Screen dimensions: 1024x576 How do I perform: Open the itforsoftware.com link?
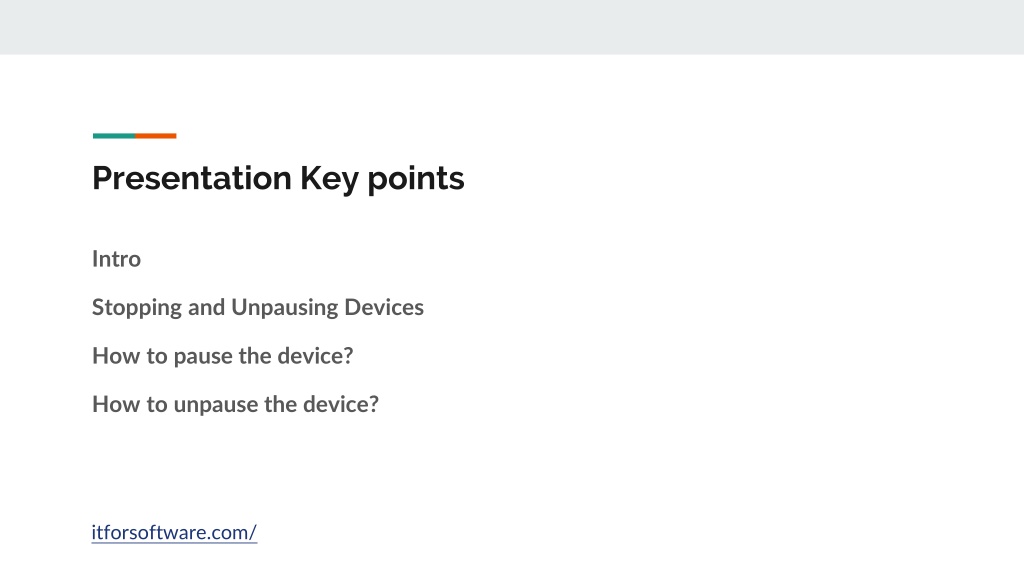(x=174, y=532)
